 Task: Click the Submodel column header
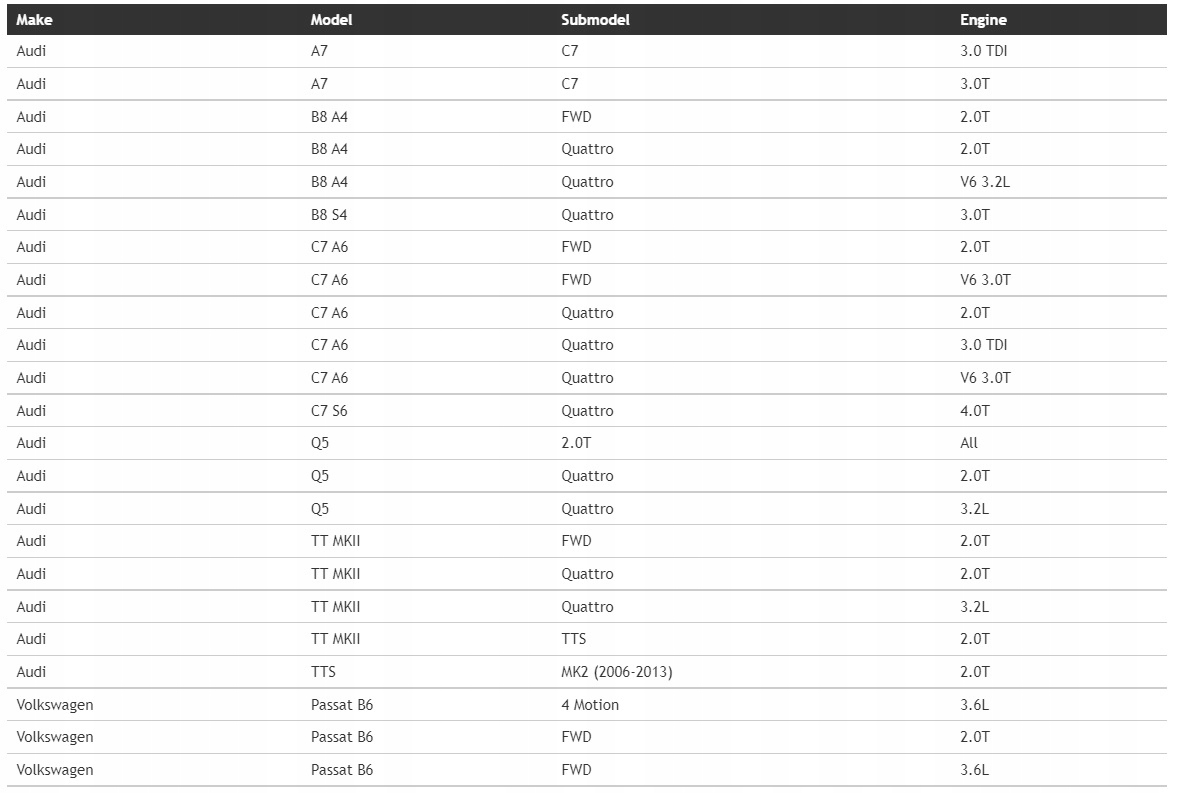[x=595, y=20]
